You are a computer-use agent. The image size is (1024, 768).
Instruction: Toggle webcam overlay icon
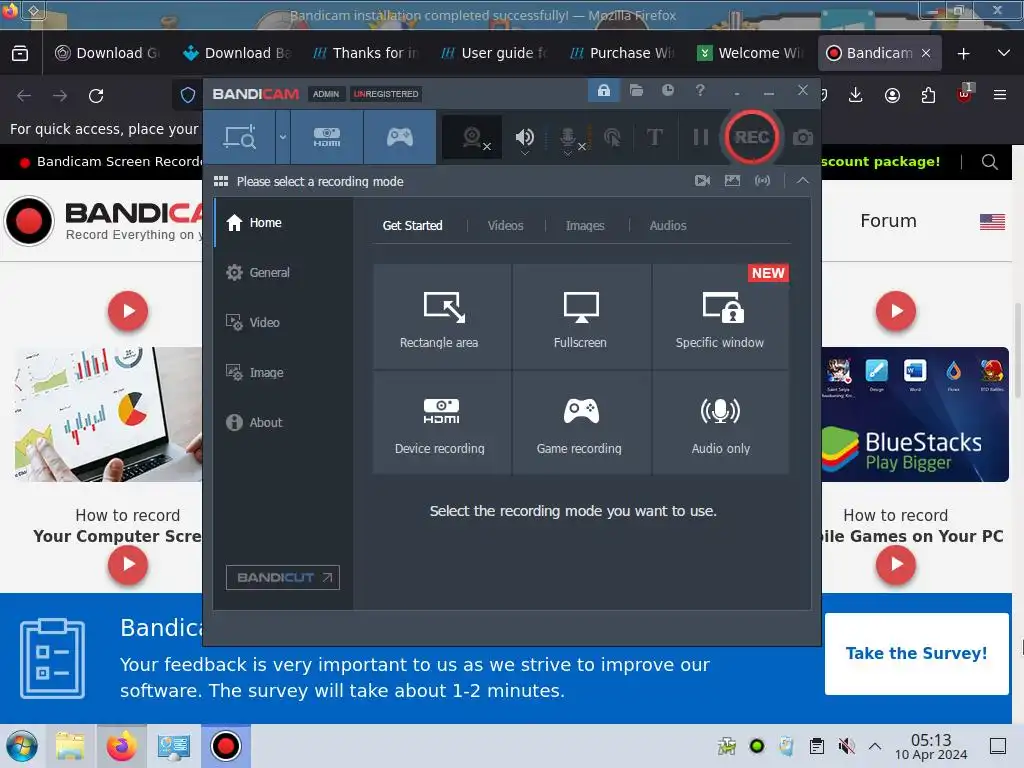point(473,137)
